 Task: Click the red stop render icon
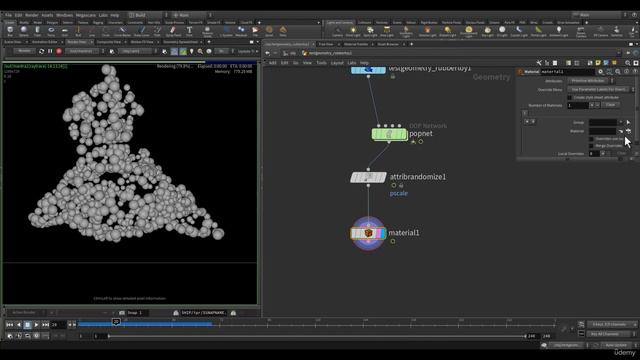(59, 51)
